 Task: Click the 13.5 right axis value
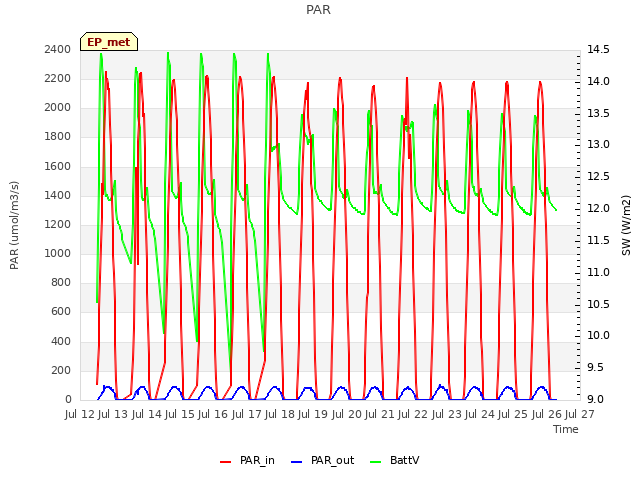tap(598, 113)
